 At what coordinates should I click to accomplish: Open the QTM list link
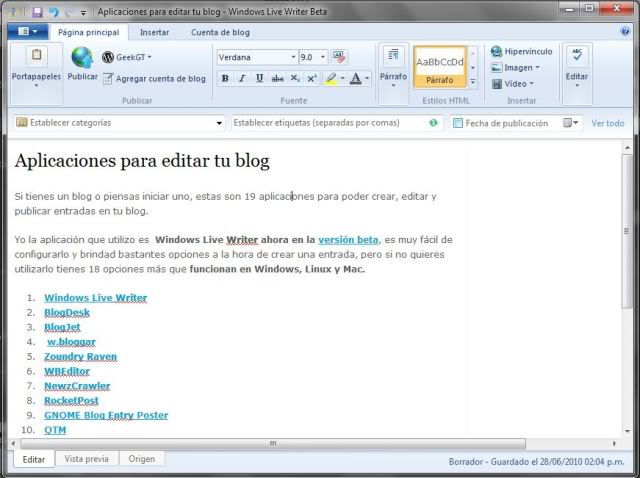click(x=55, y=430)
